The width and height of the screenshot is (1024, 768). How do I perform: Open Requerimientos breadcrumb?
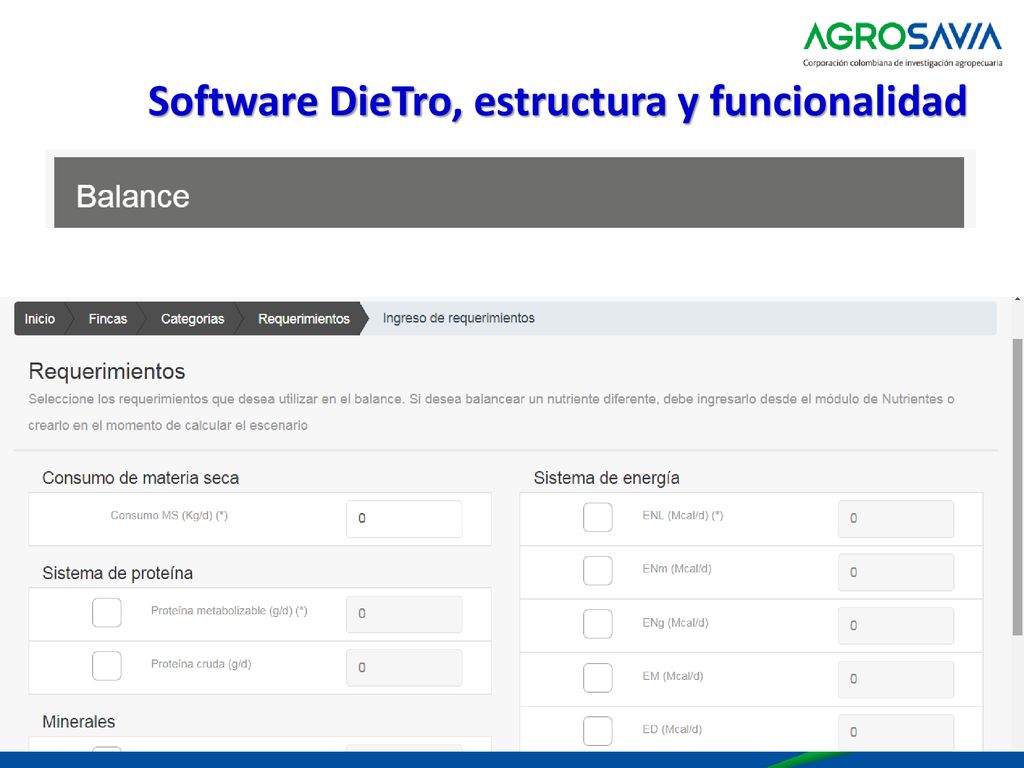(304, 319)
